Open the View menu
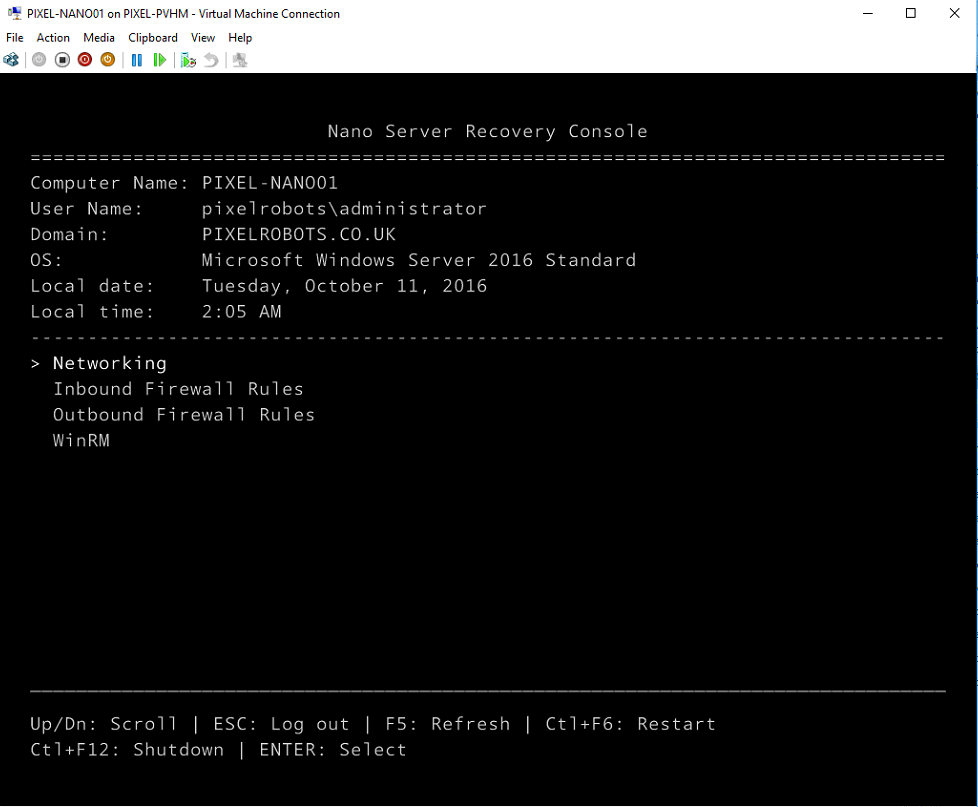Image resolution: width=978 pixels, height=807 pixels. pos(203,38)
